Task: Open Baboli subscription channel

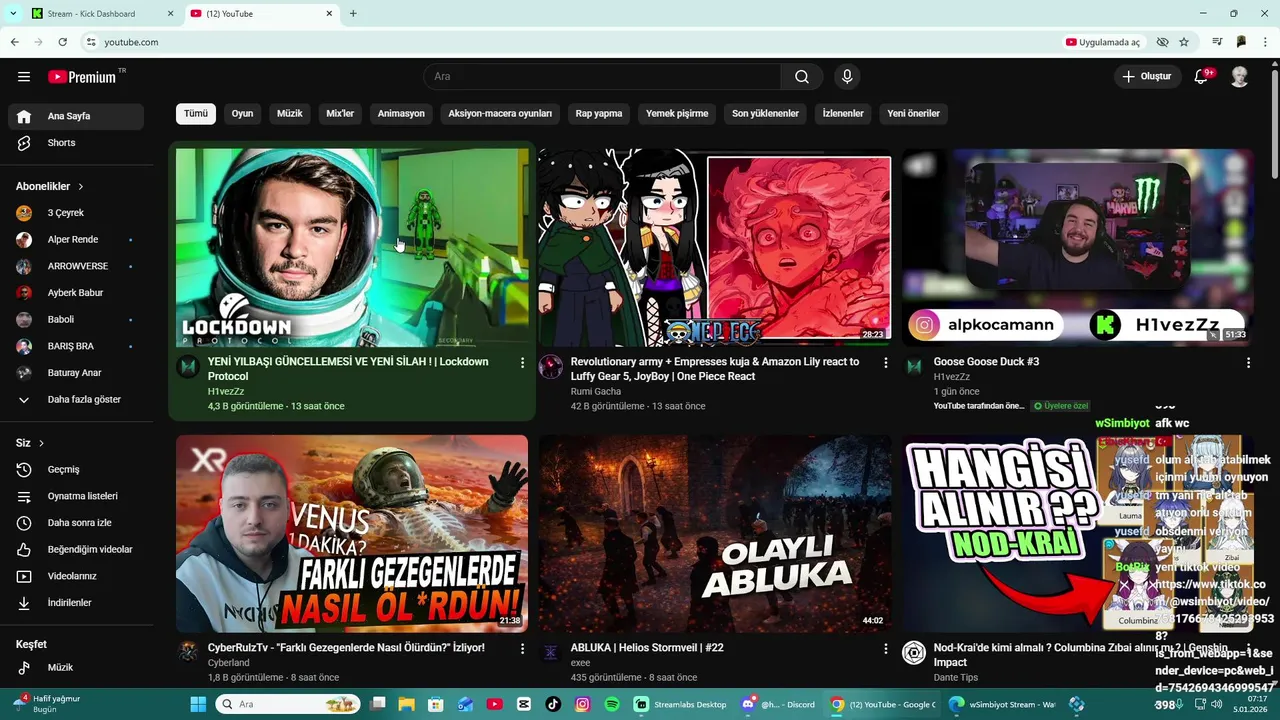Action: click(76, 319)
